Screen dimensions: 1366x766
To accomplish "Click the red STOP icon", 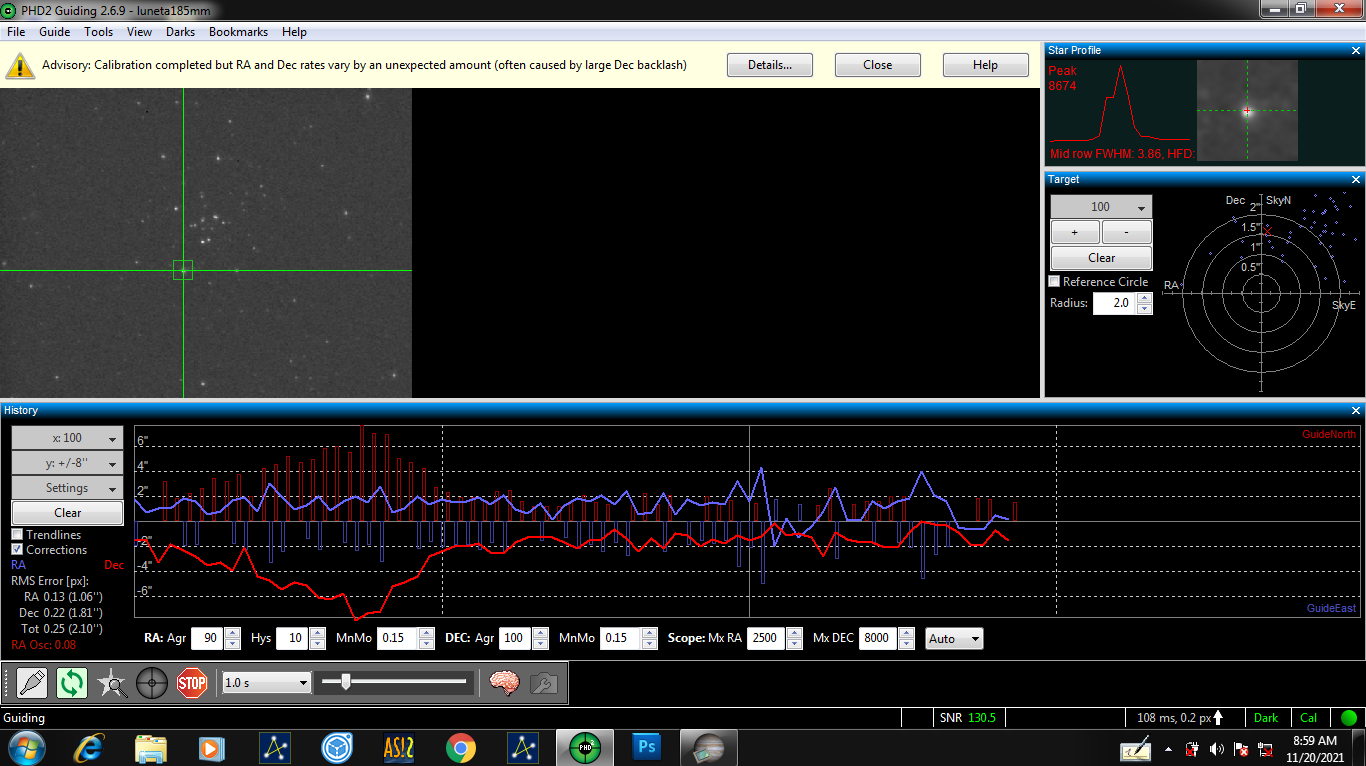I will click(x=191, y=683).
